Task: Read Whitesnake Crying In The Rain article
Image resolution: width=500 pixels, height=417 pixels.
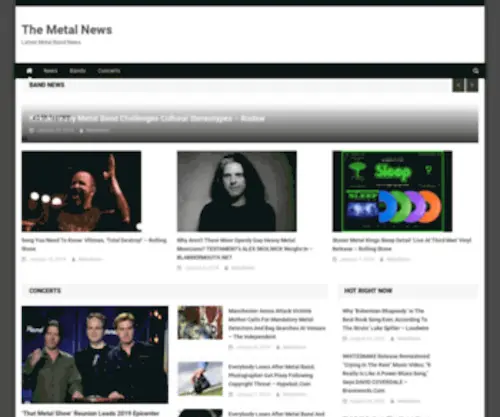Action: click(x=387, y=373)
